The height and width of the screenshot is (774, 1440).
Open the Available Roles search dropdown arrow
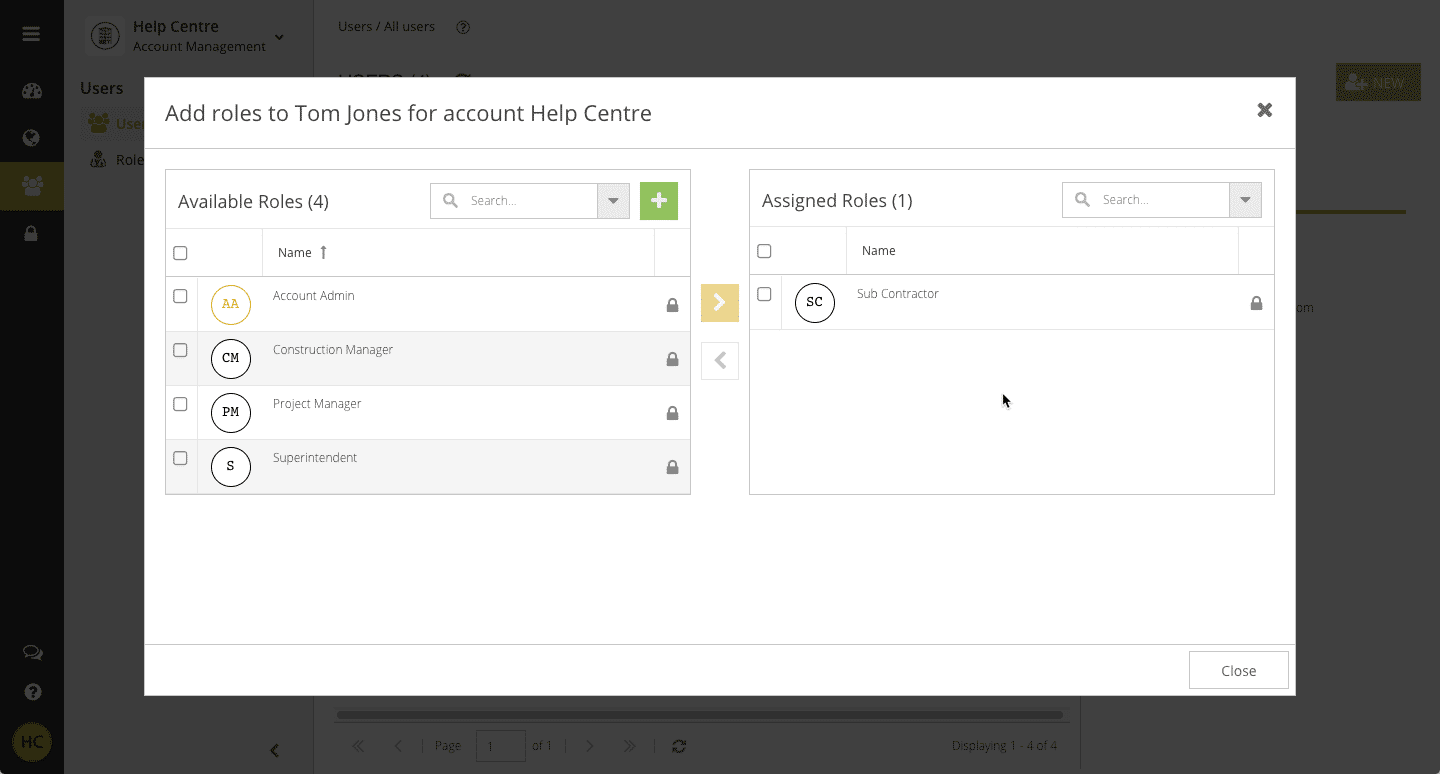pyautogui.click(x=614, y=201)
